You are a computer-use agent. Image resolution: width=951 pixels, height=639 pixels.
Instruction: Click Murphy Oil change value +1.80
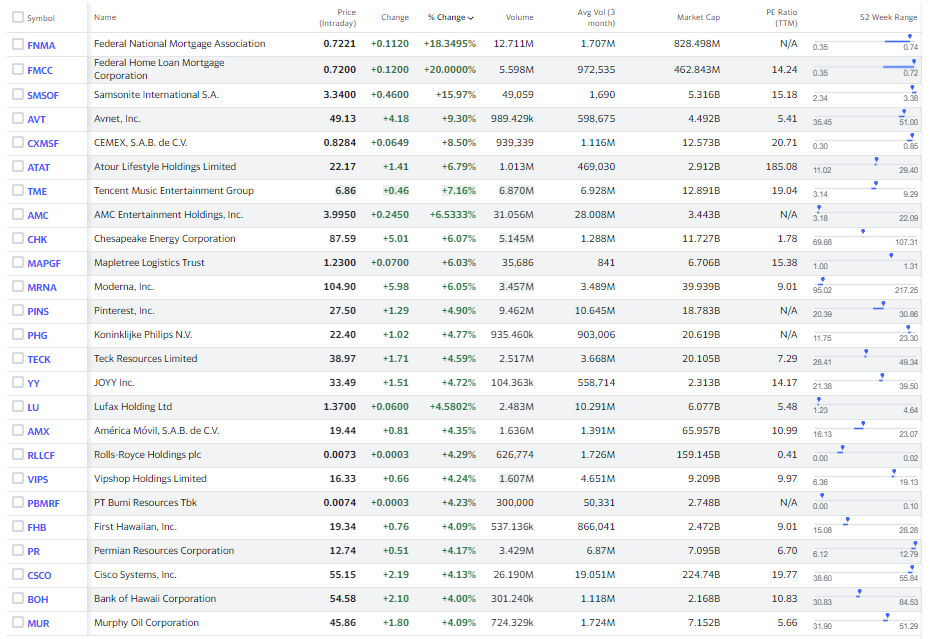click(x=396, y=622)
